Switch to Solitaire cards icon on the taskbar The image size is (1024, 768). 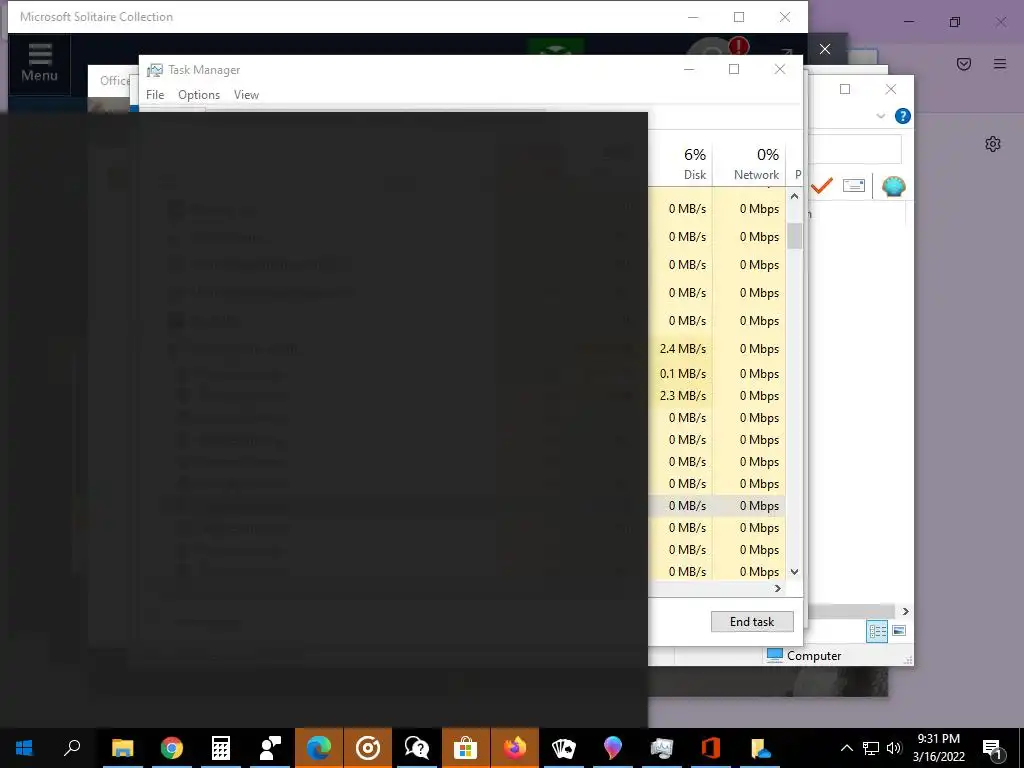pyautogui.click(x=564, y=748)
